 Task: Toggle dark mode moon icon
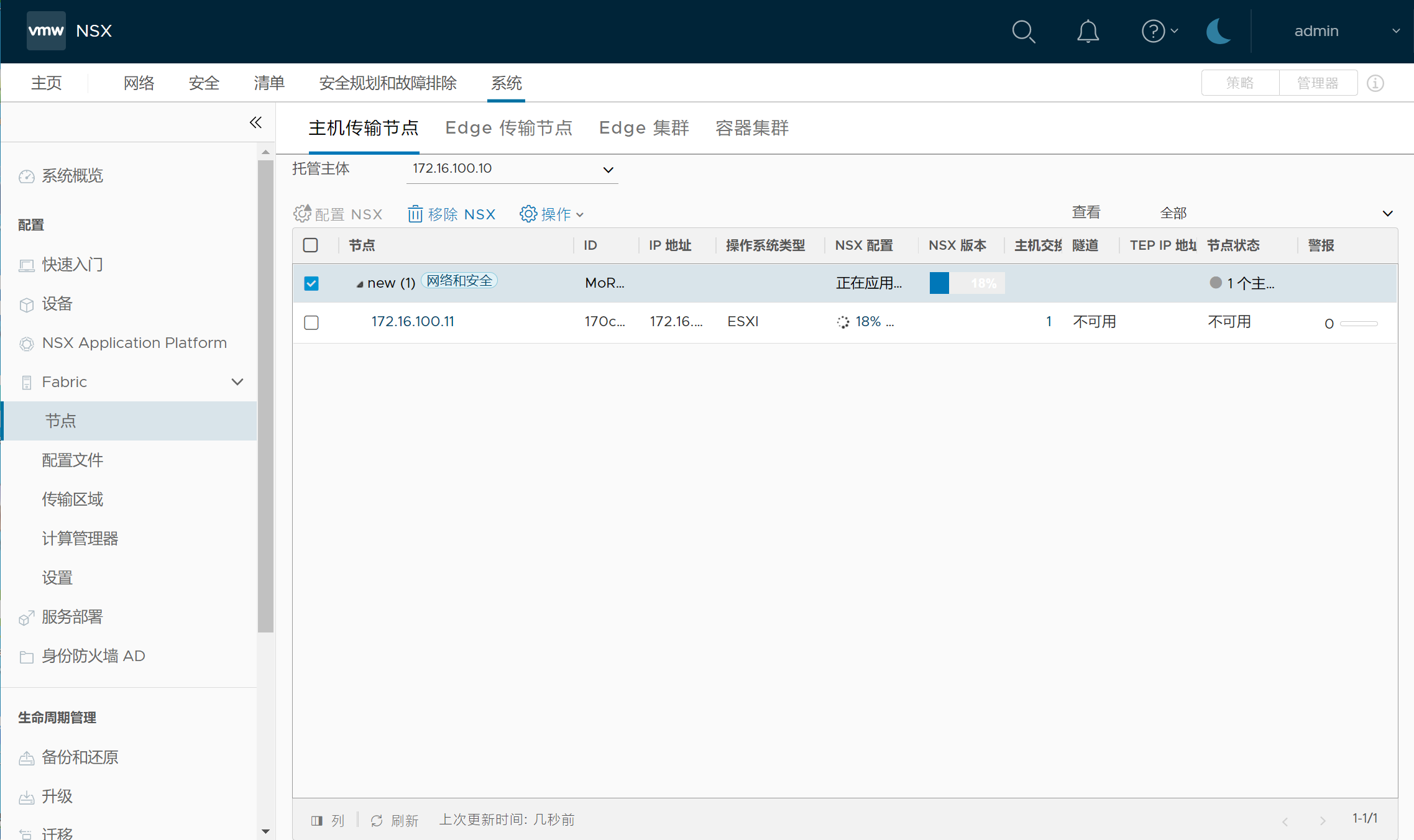coord(1218,31)
